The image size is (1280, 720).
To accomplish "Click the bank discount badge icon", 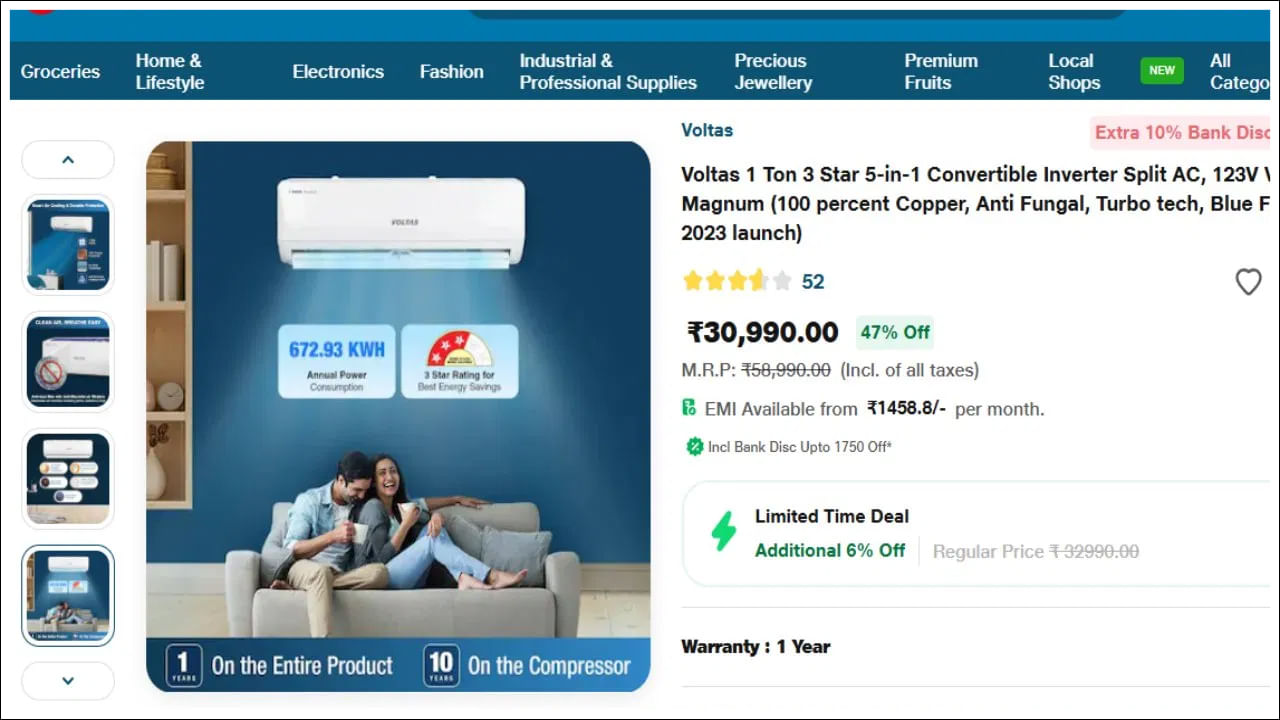I will [694, 447].
